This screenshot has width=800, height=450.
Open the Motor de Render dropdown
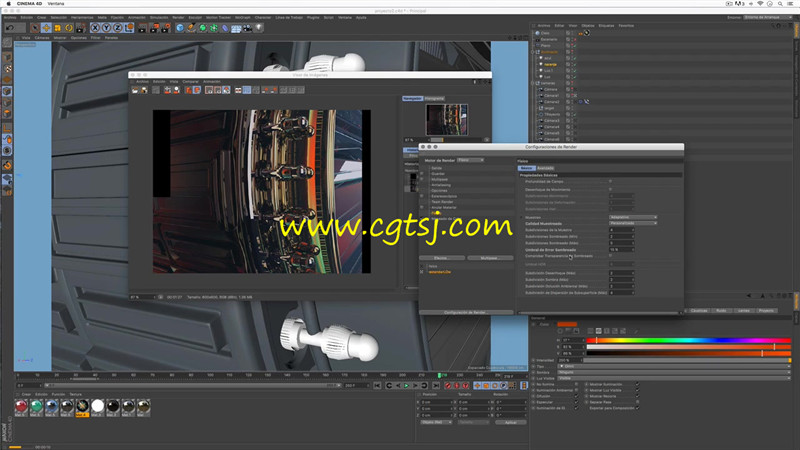pyautogui.click(x=470, y=160)
